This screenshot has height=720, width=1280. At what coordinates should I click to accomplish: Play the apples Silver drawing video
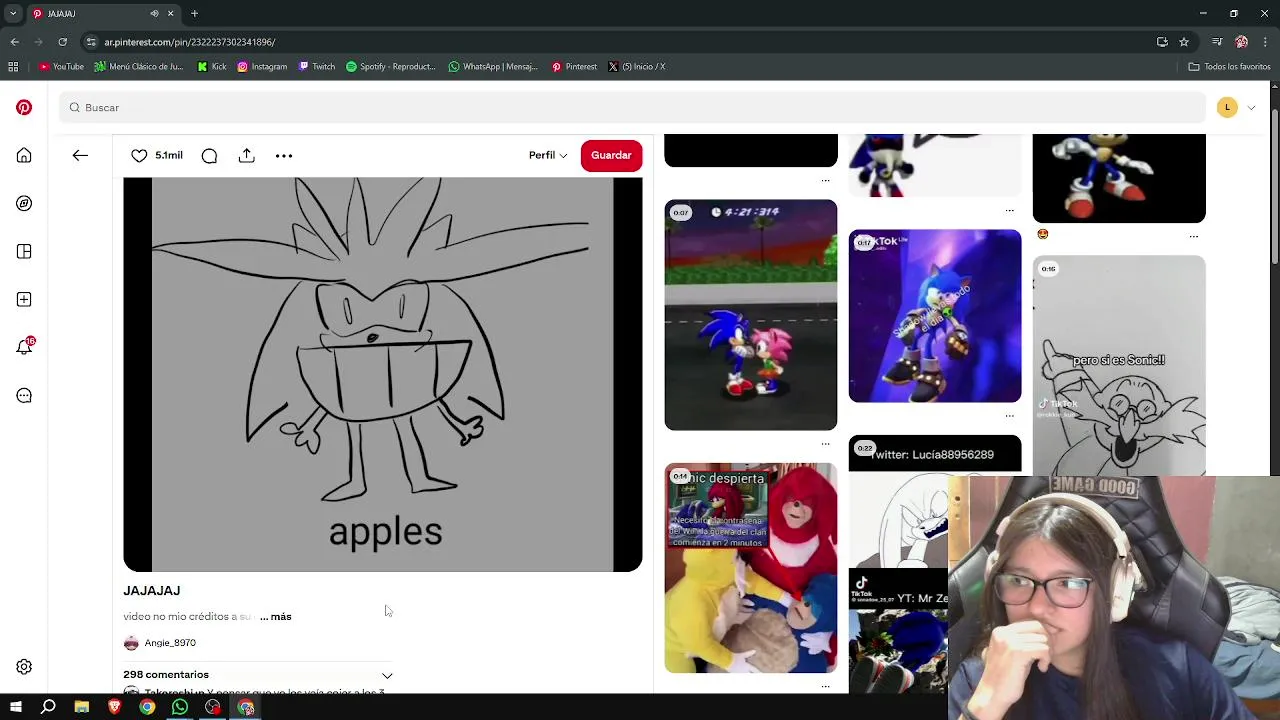click(383, 374)
